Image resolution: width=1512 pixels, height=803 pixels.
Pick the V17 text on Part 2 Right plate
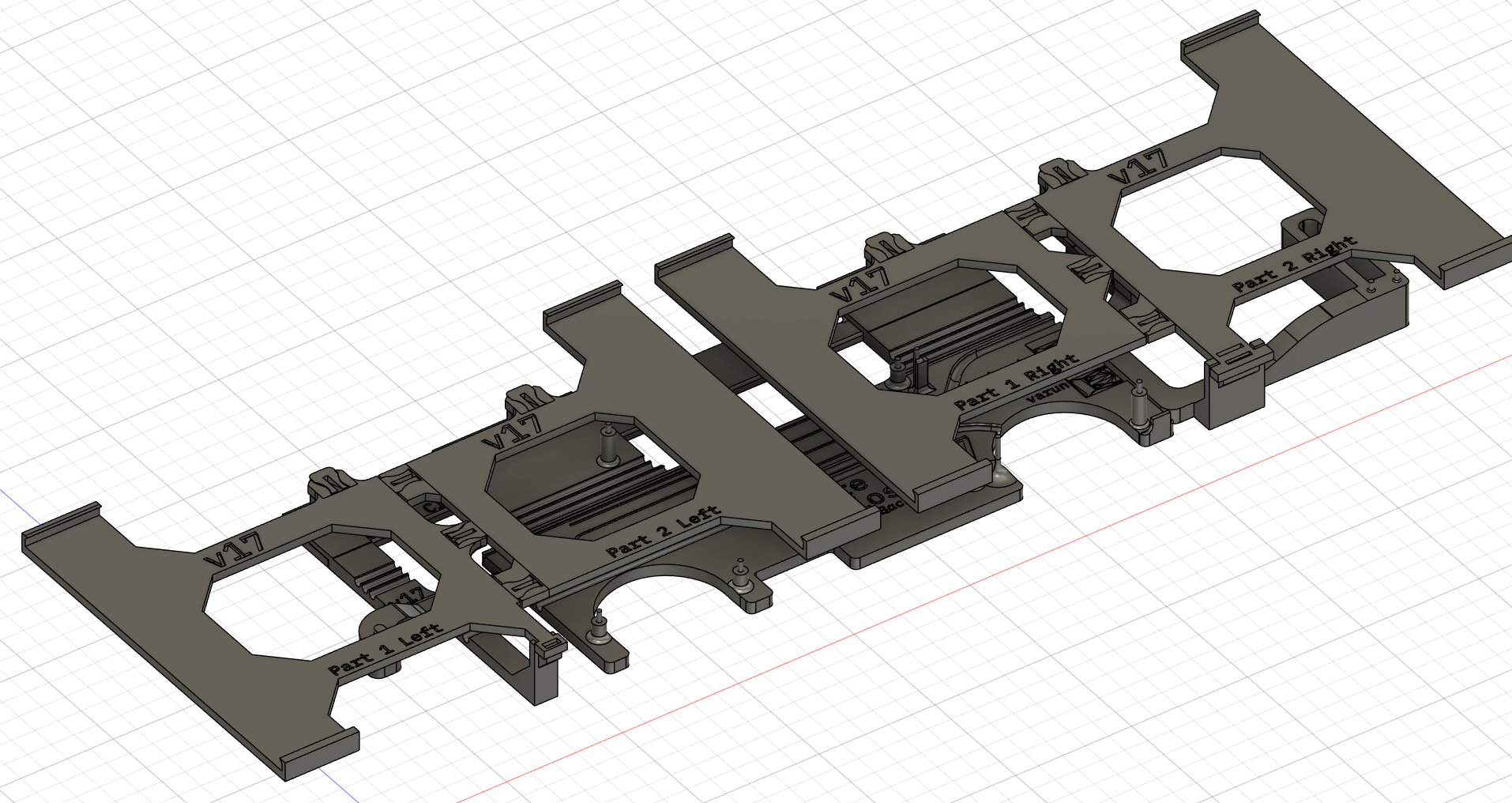pos(1138,168)
